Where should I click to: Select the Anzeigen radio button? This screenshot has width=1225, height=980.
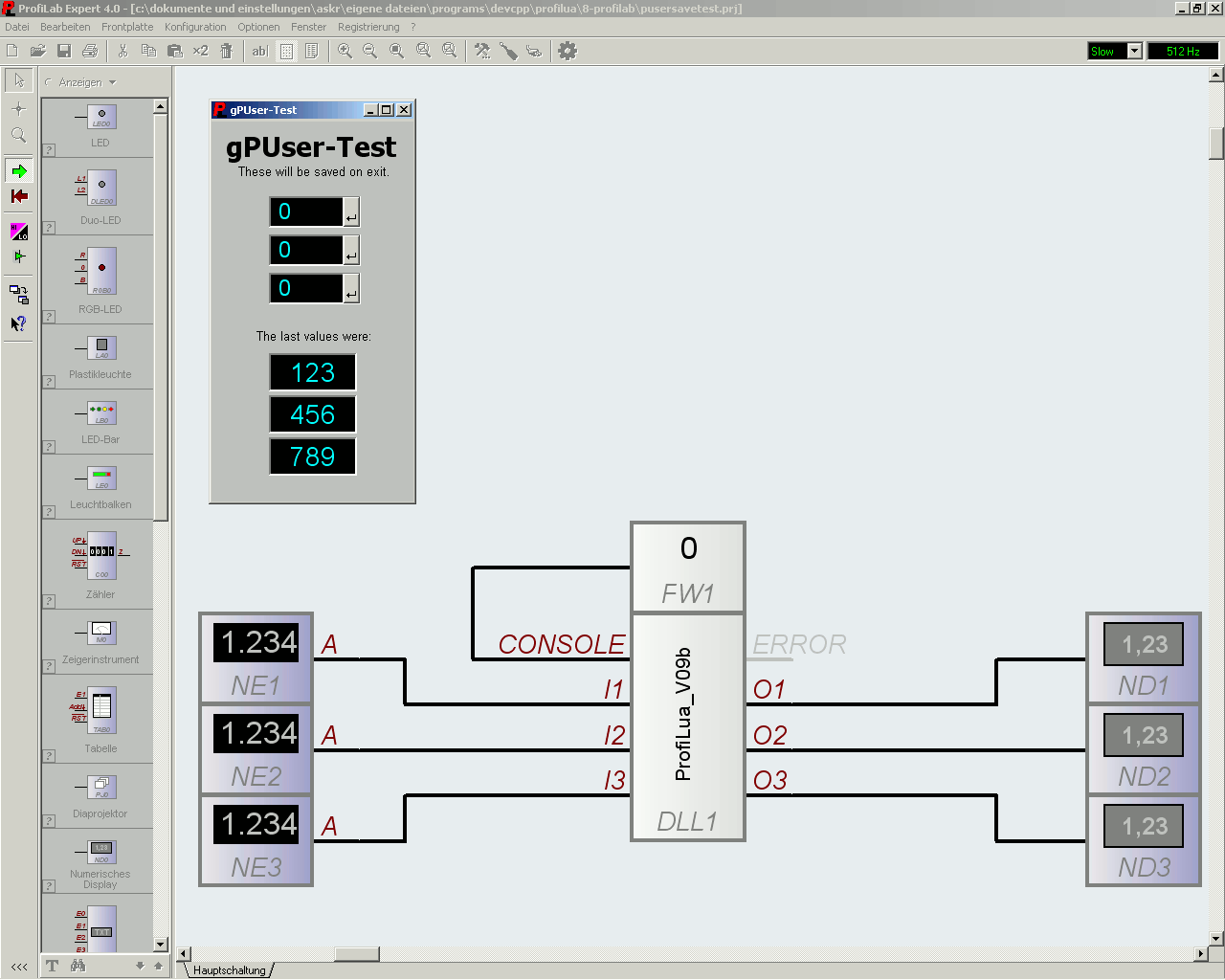(x=48, y=82)
